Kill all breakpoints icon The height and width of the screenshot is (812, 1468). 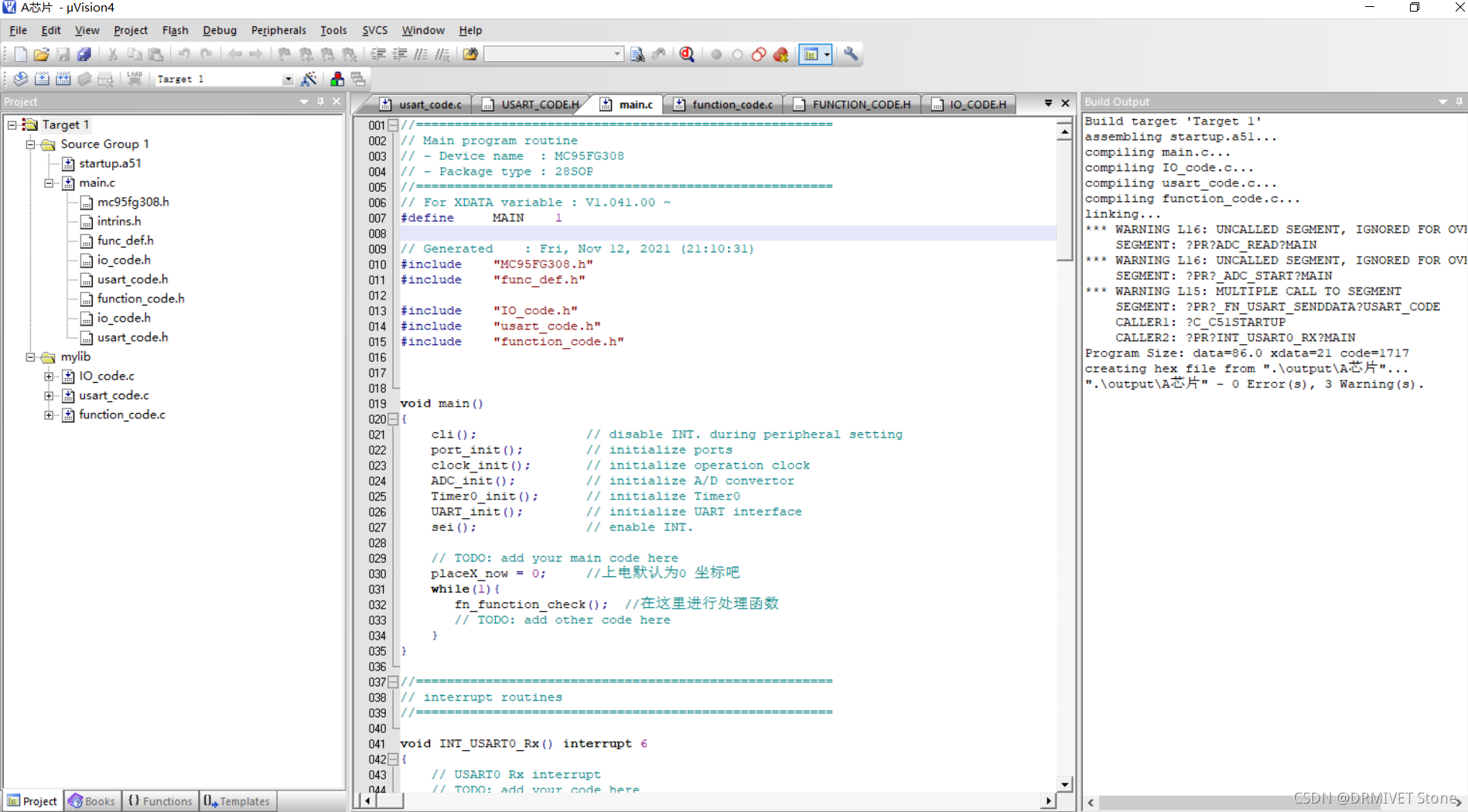[x=781, y=54]
